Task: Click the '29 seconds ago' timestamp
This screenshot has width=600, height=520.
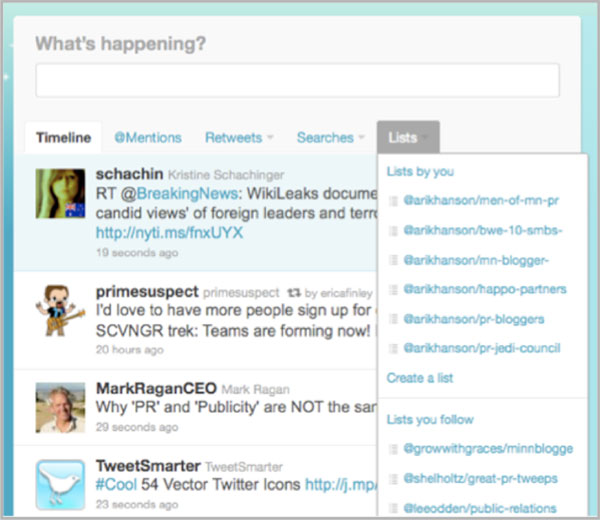Action: click(137, 427)
